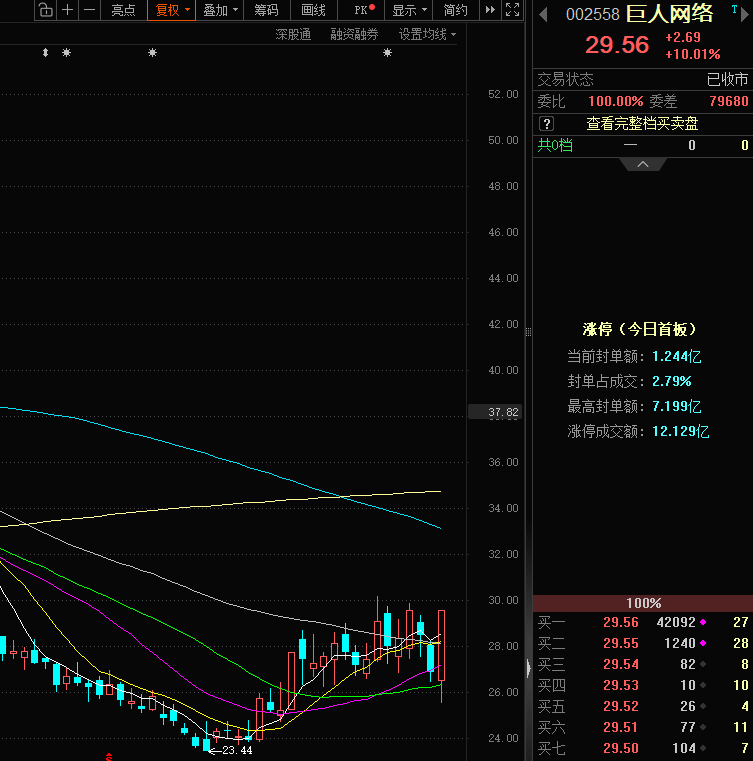This screenshot has height=761, width=753.
Task: Open the 亮点 highlights tool
Action: 123,10
